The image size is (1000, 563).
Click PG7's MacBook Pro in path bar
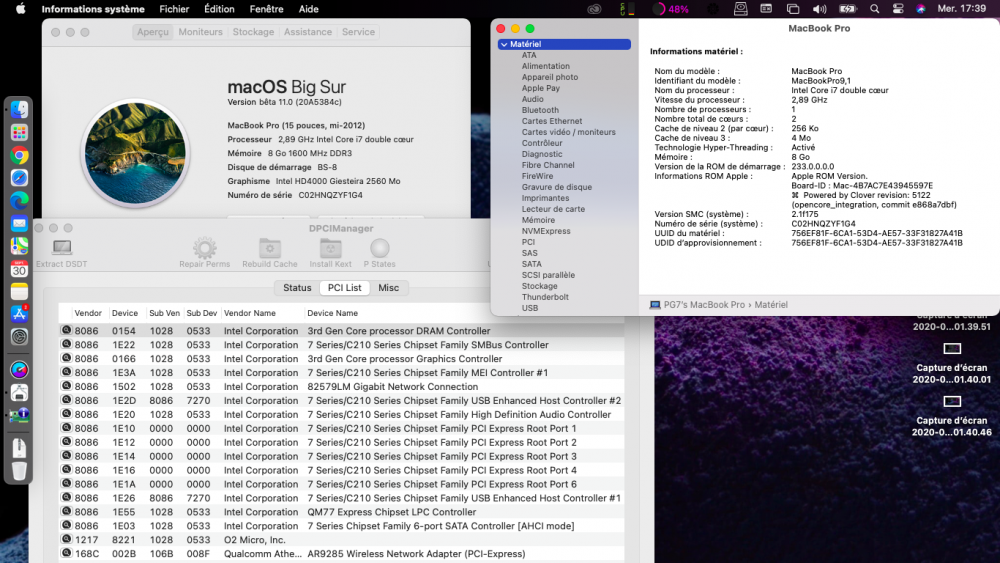704,305
